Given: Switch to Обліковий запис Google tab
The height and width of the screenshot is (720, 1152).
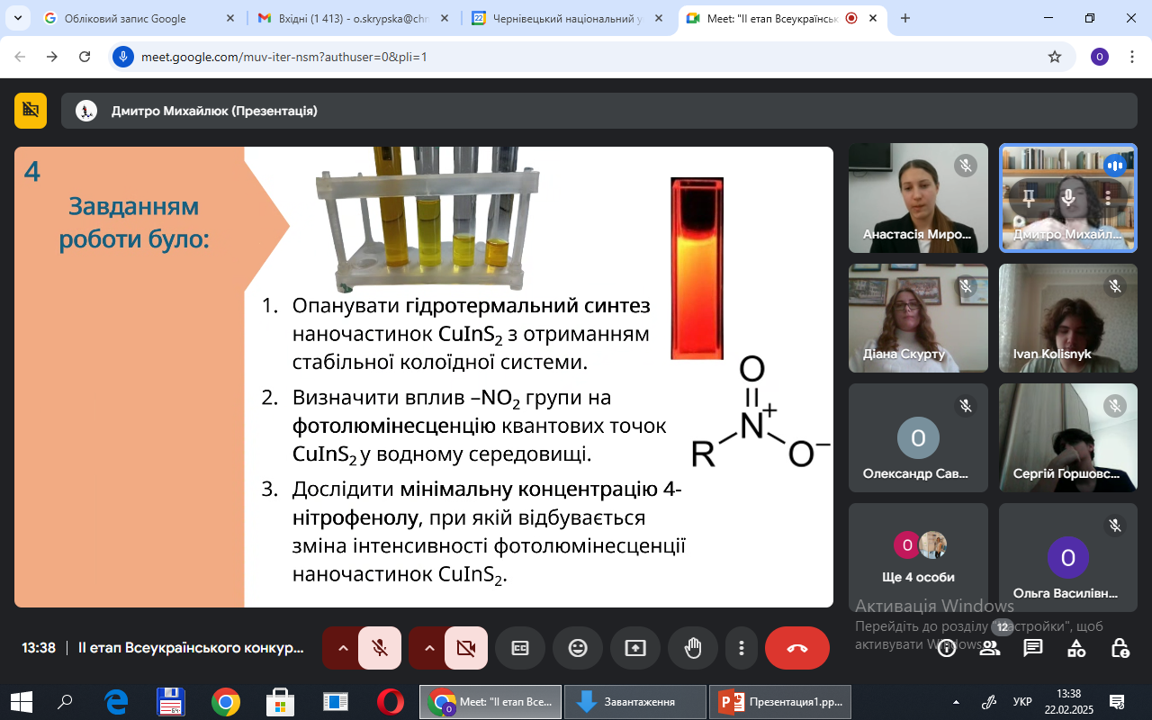Looking at the screenshot, I should point(139,18).
